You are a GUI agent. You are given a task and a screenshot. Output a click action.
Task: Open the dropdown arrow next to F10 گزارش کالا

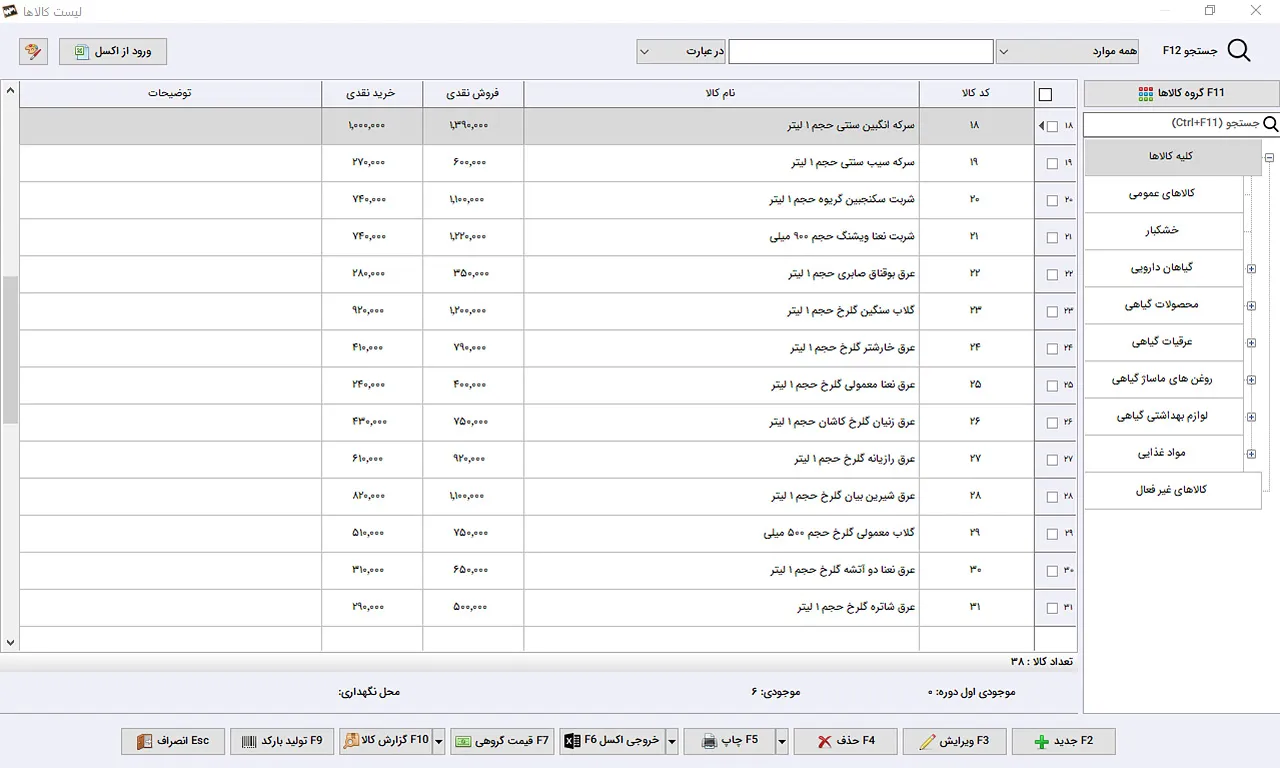click(439, 741)
